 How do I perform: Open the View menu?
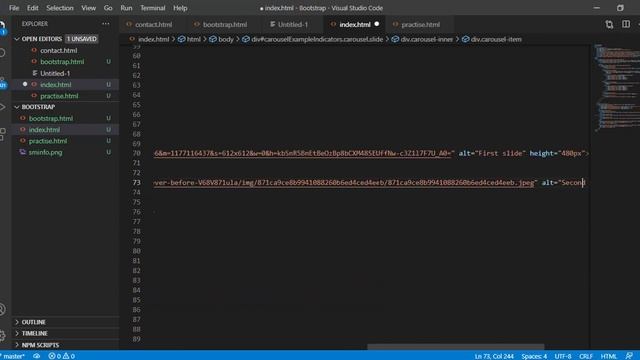[88, 8]
